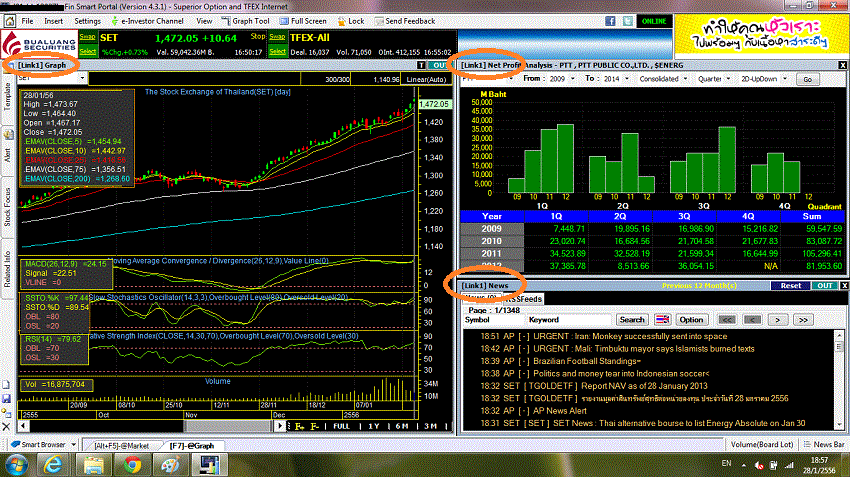
Task: Click the news Option button
Action: pyautogui.click(x=691, y=320)
